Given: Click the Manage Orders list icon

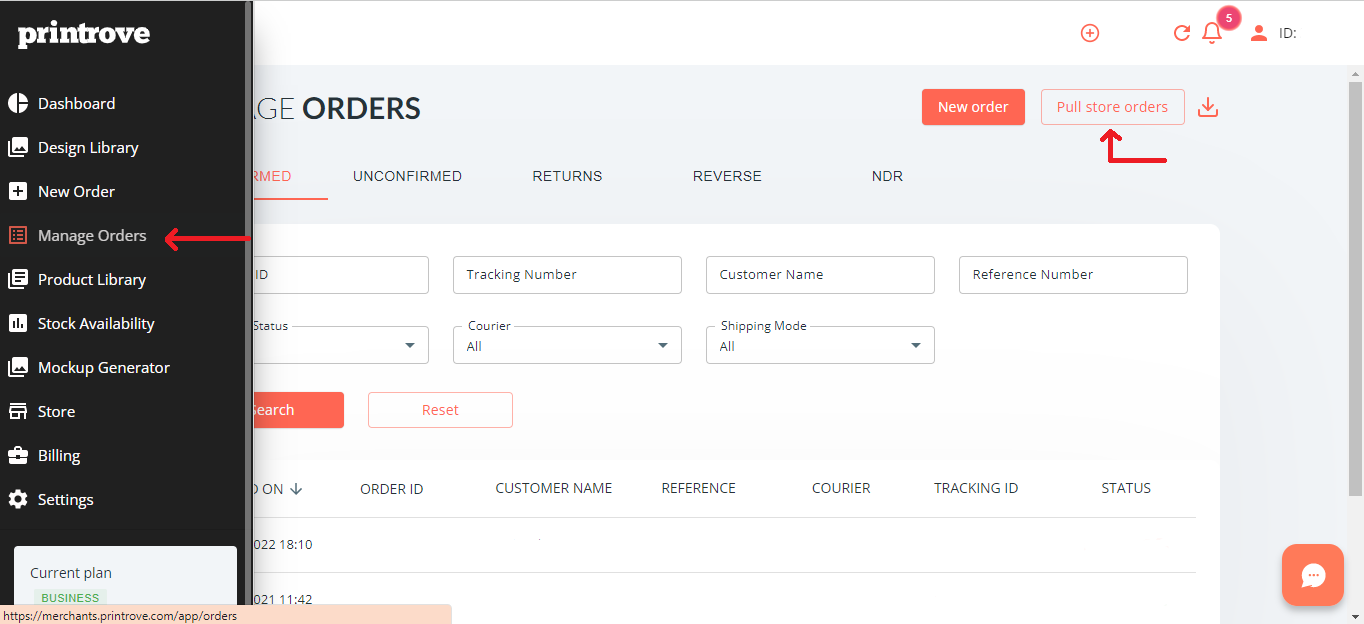Looking at the screenshot, I should (x=18, y=235).
